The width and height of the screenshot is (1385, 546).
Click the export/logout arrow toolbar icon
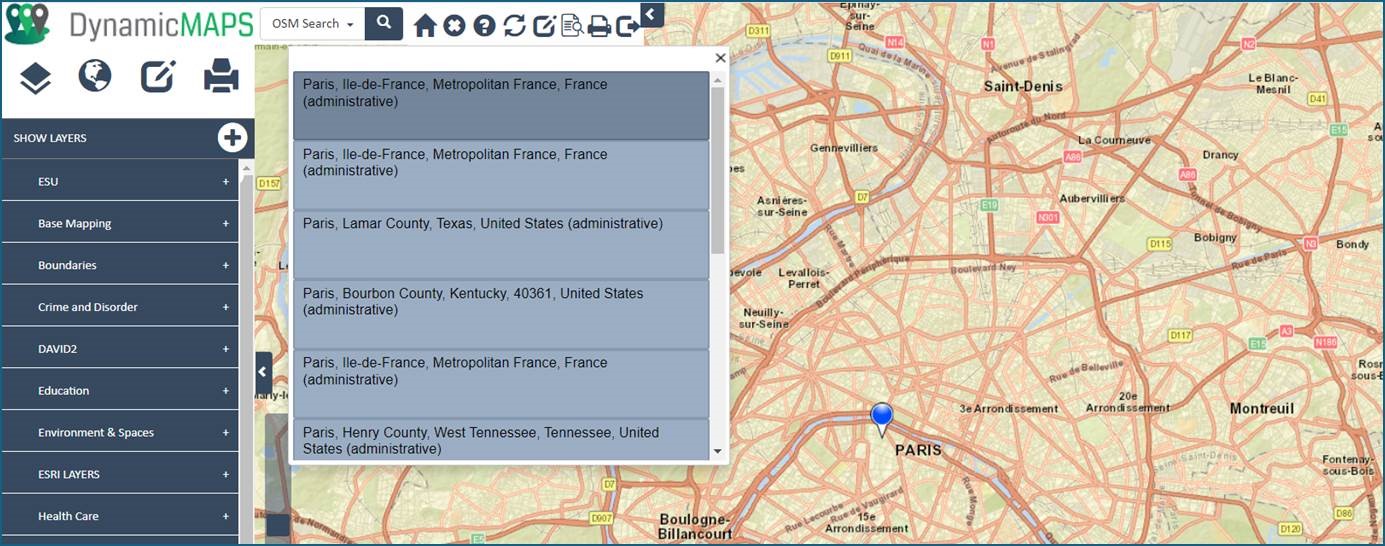628,25
